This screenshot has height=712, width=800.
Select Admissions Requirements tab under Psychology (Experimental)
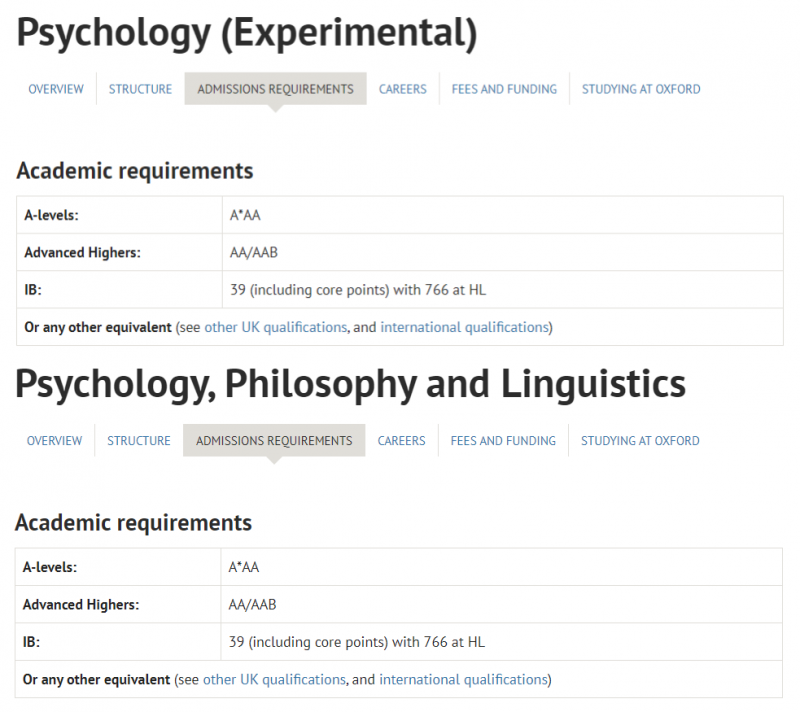pos(276,89)
